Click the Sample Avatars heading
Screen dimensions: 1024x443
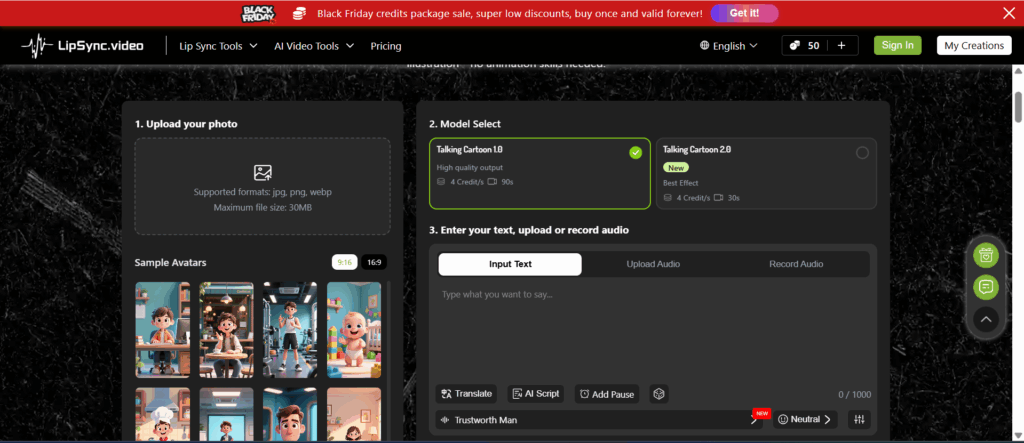click(170, 263)
